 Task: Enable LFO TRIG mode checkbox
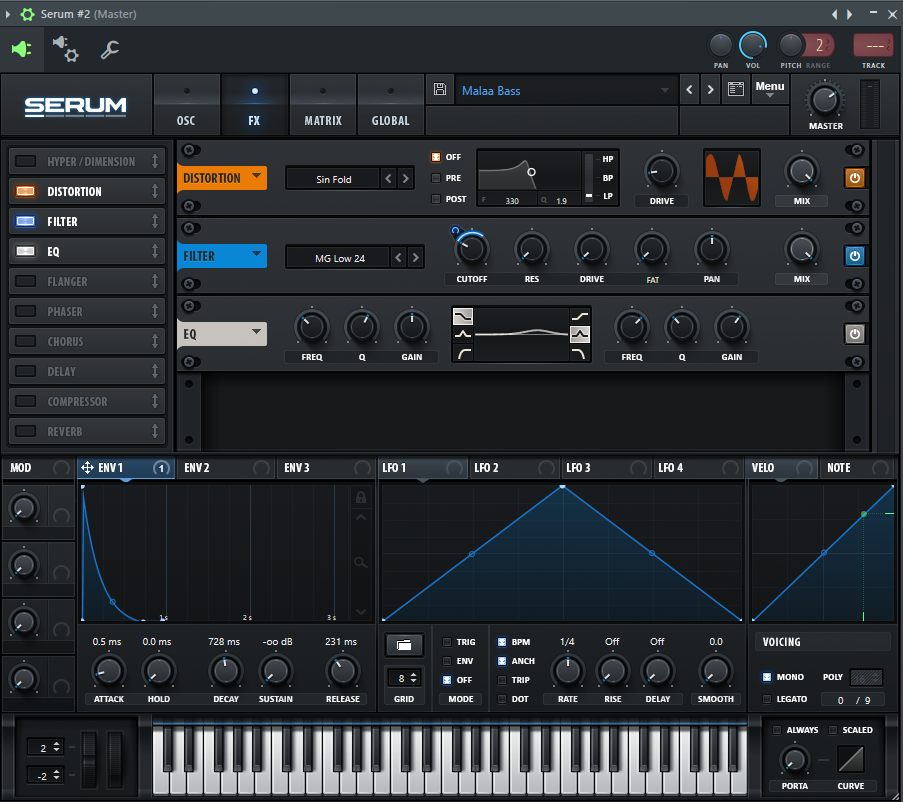(x=447, y=642)
